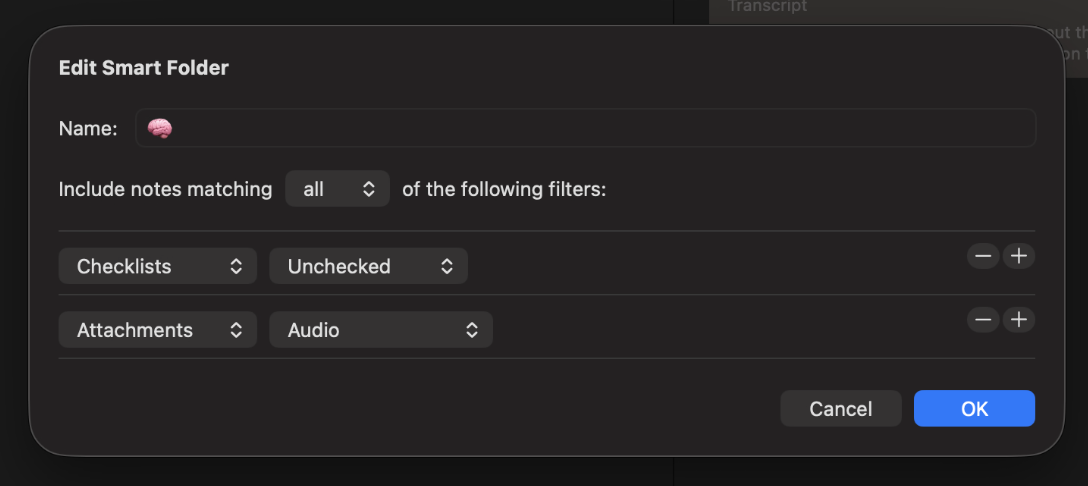Open the Unchecked checklist state dropdown
Image resolution: width=1088 pixels, height=486 pixels.
[x=368, y=266]
